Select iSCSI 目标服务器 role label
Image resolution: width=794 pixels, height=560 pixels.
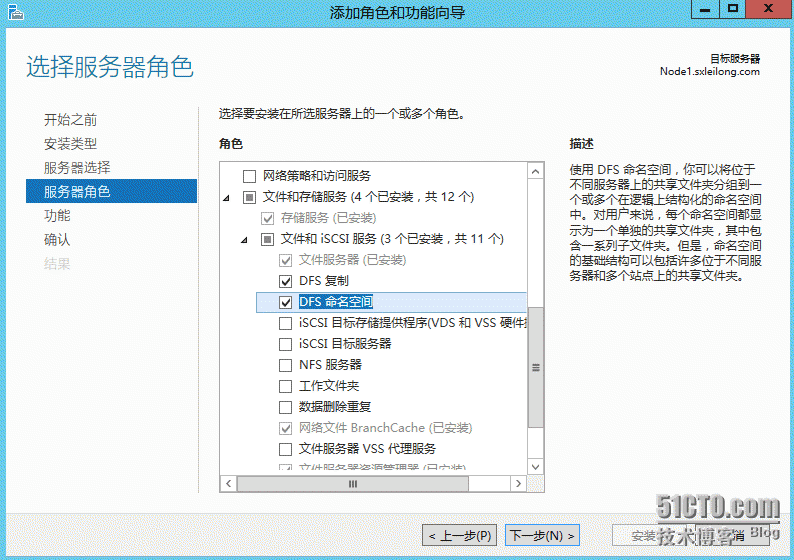pos(345,344)
